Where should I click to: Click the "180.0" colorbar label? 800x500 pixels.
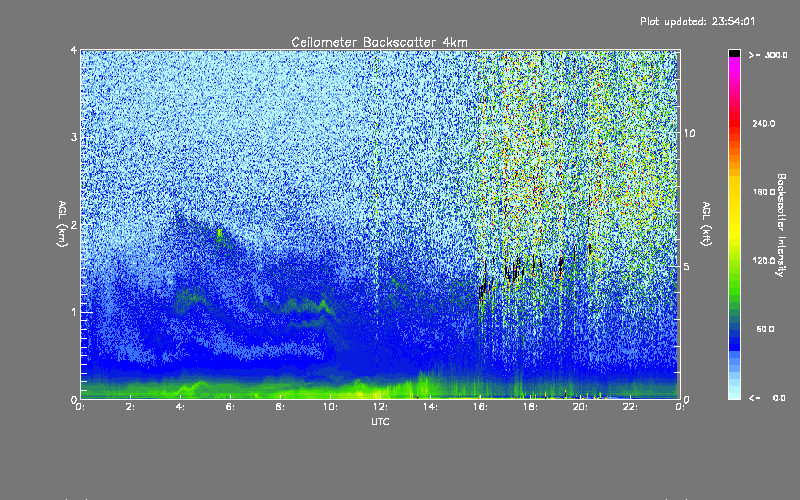tap(764, 192)
